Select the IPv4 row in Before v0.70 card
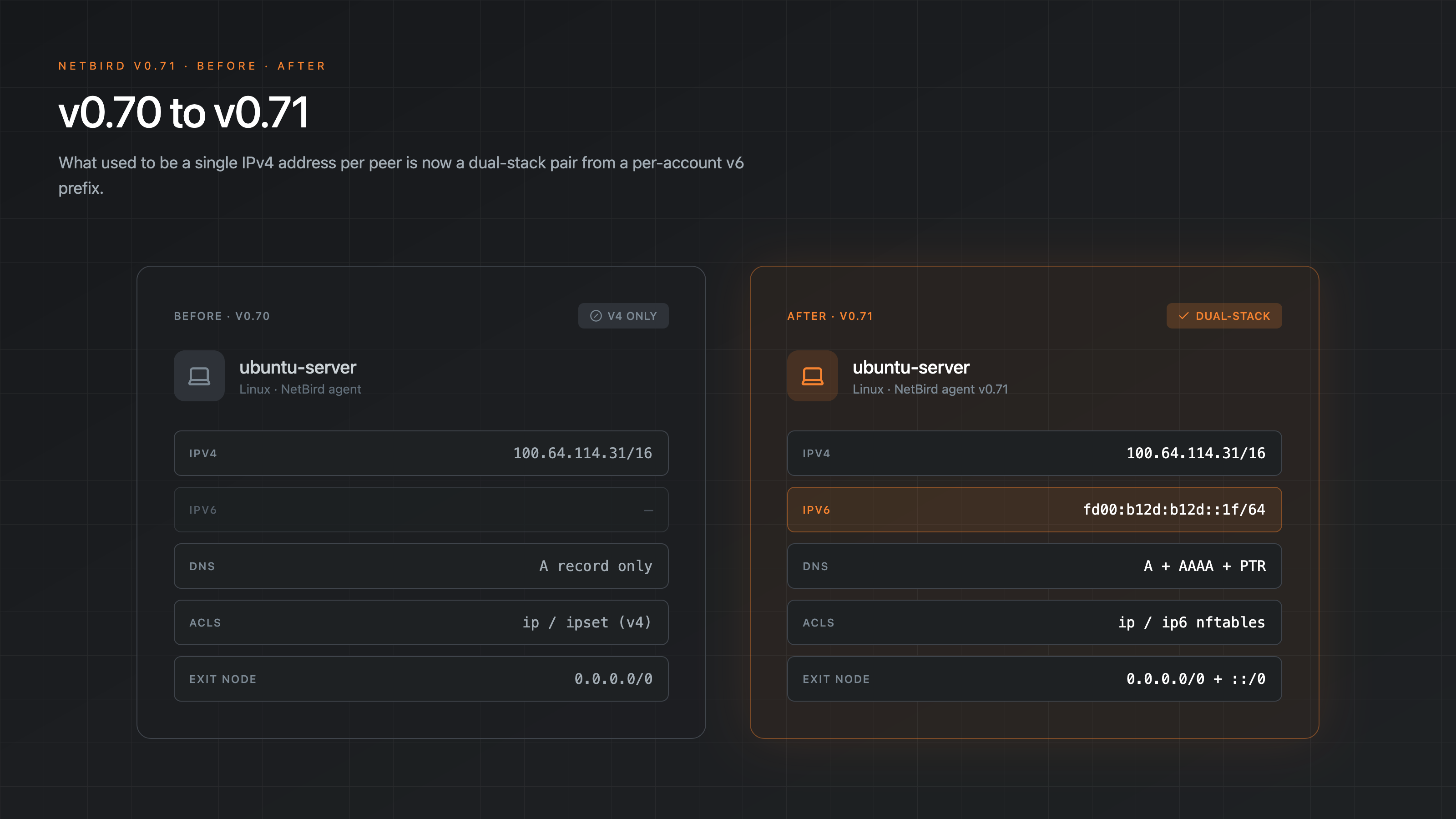 (421, 453)
